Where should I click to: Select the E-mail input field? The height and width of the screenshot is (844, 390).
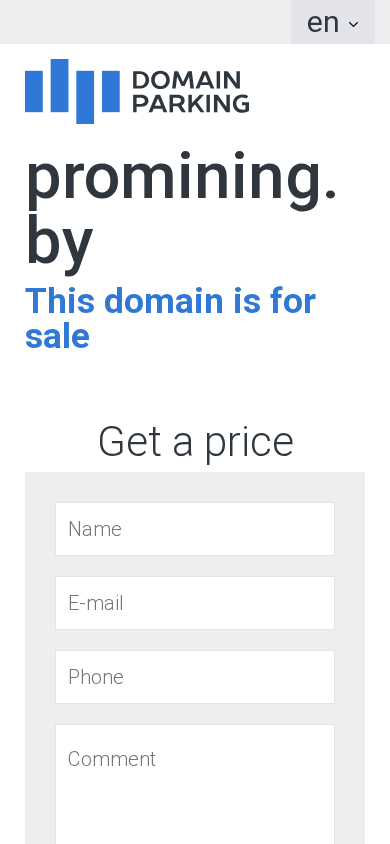click(195, 603)
